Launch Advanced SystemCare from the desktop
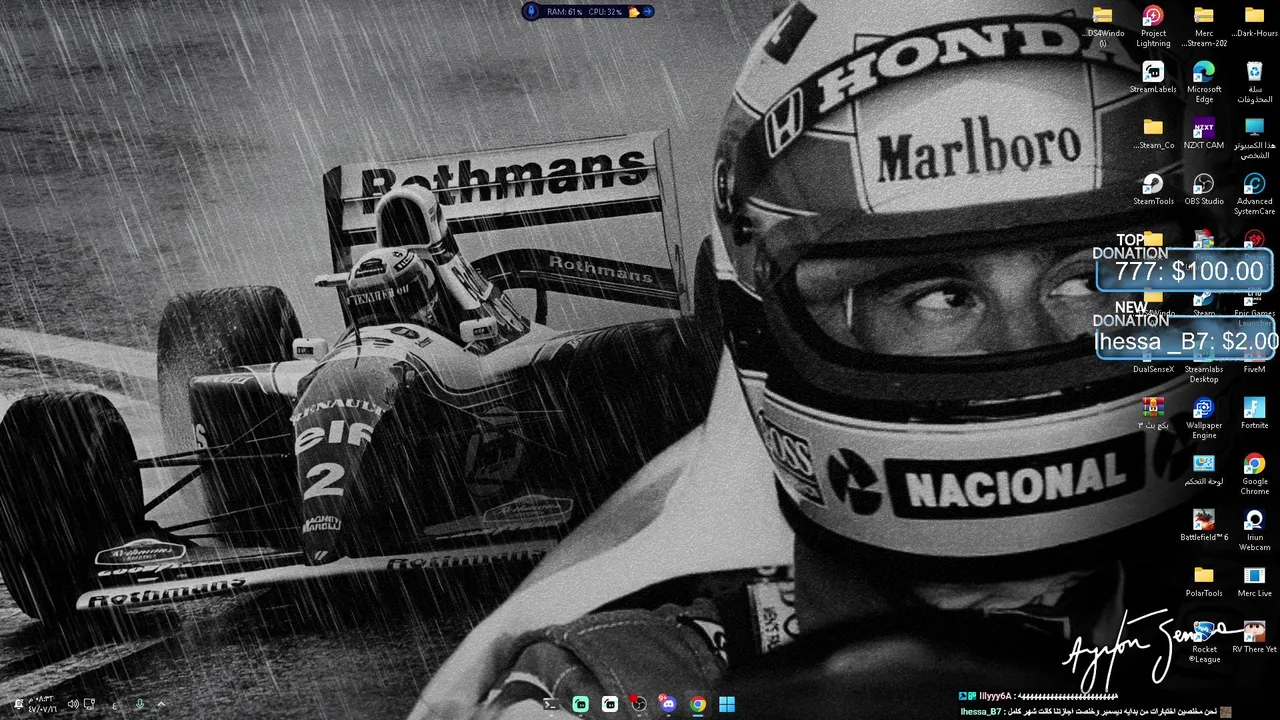This screenshot has height=720, width=1280. pos(1254,193)
